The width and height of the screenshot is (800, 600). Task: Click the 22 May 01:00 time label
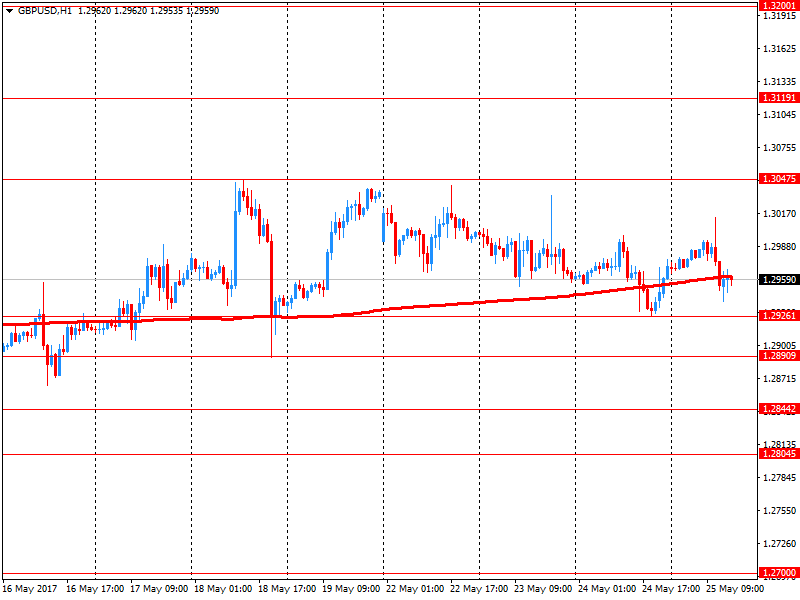pyautogui.click(x=415, y=589)
